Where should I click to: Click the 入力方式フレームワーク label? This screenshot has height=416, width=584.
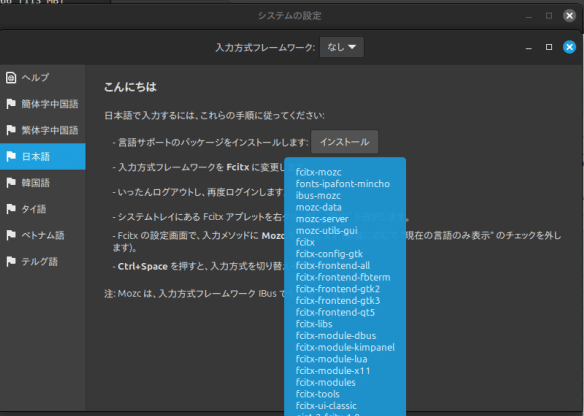click(265, 48)
